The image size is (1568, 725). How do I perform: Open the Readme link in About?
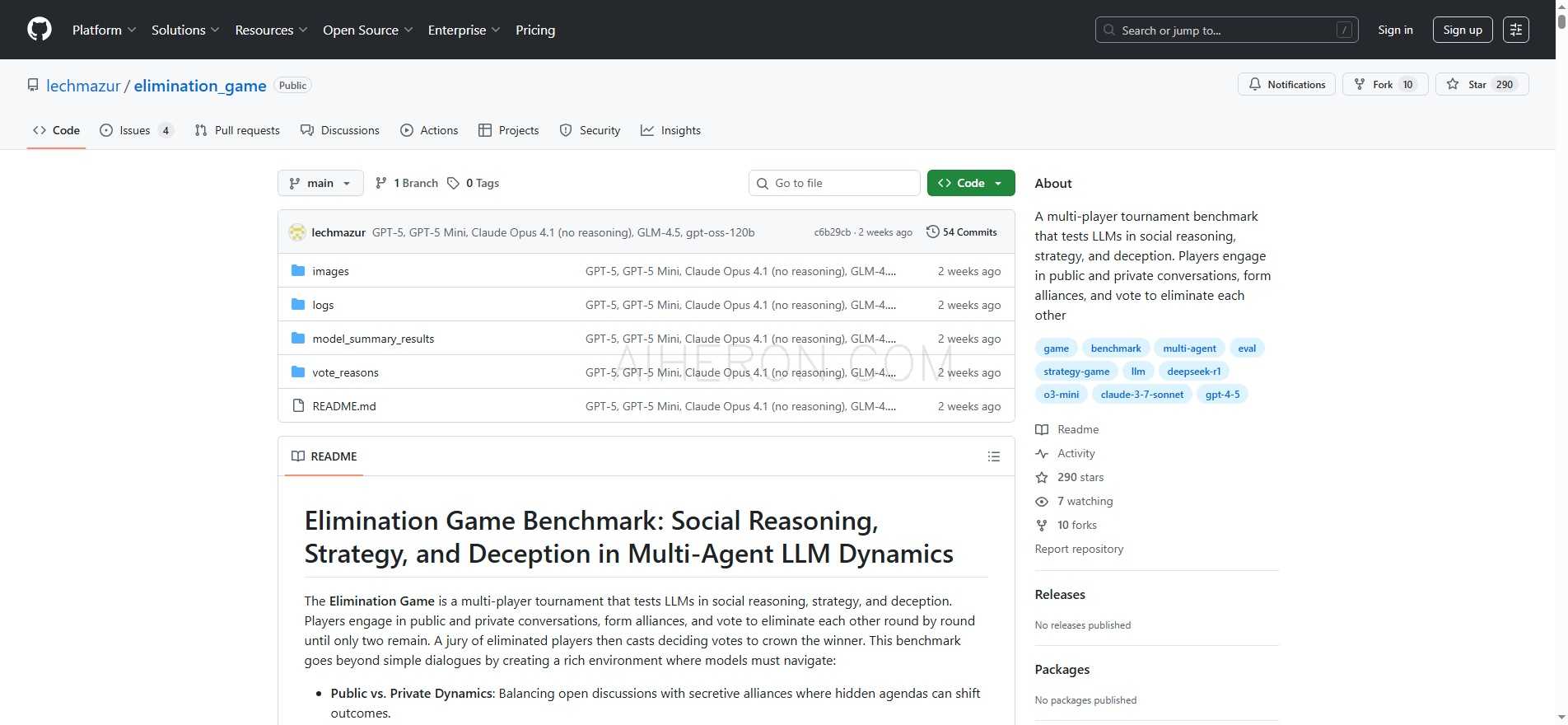[1067, 429]
